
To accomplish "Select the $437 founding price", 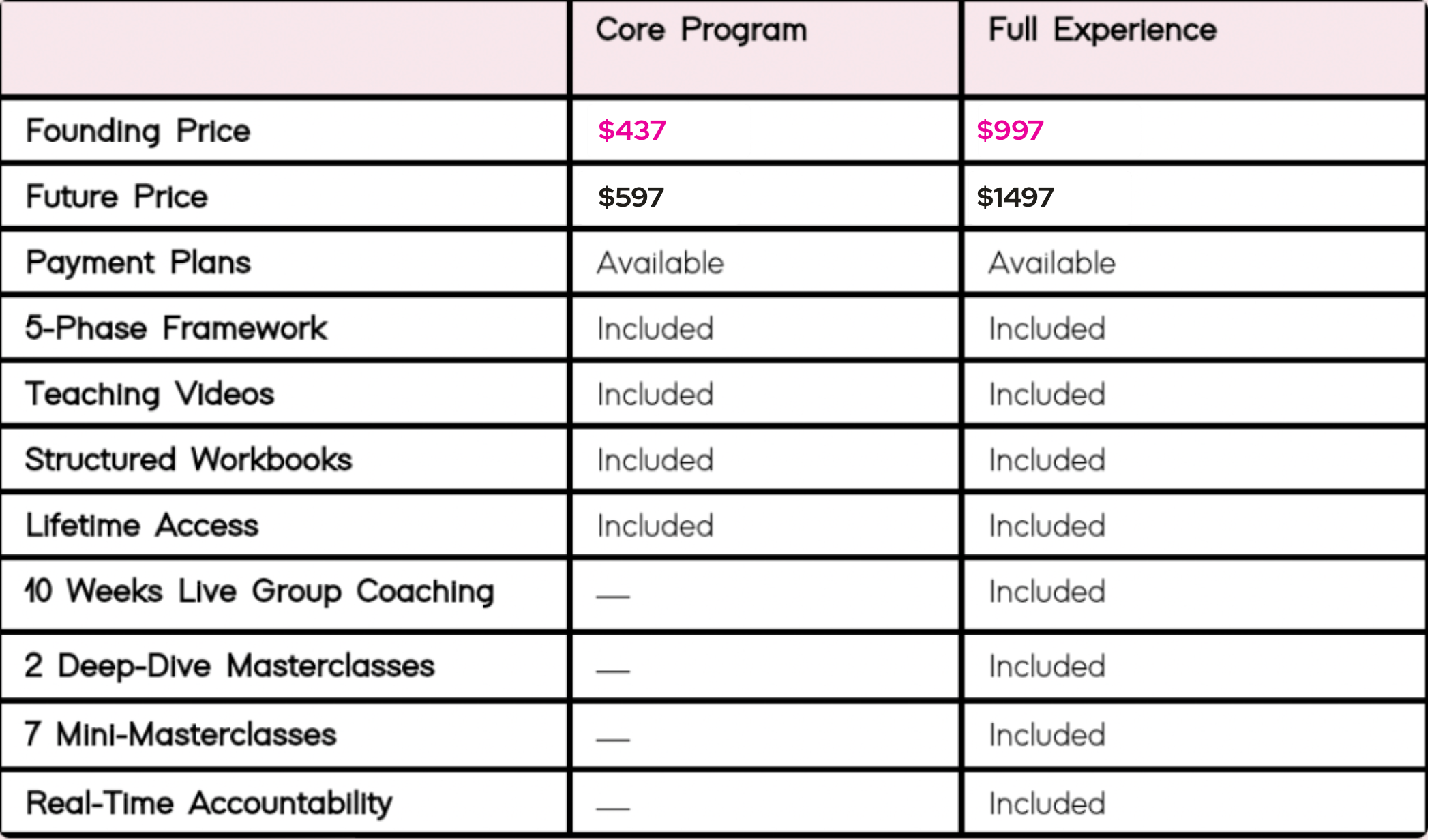I will 631,130.
